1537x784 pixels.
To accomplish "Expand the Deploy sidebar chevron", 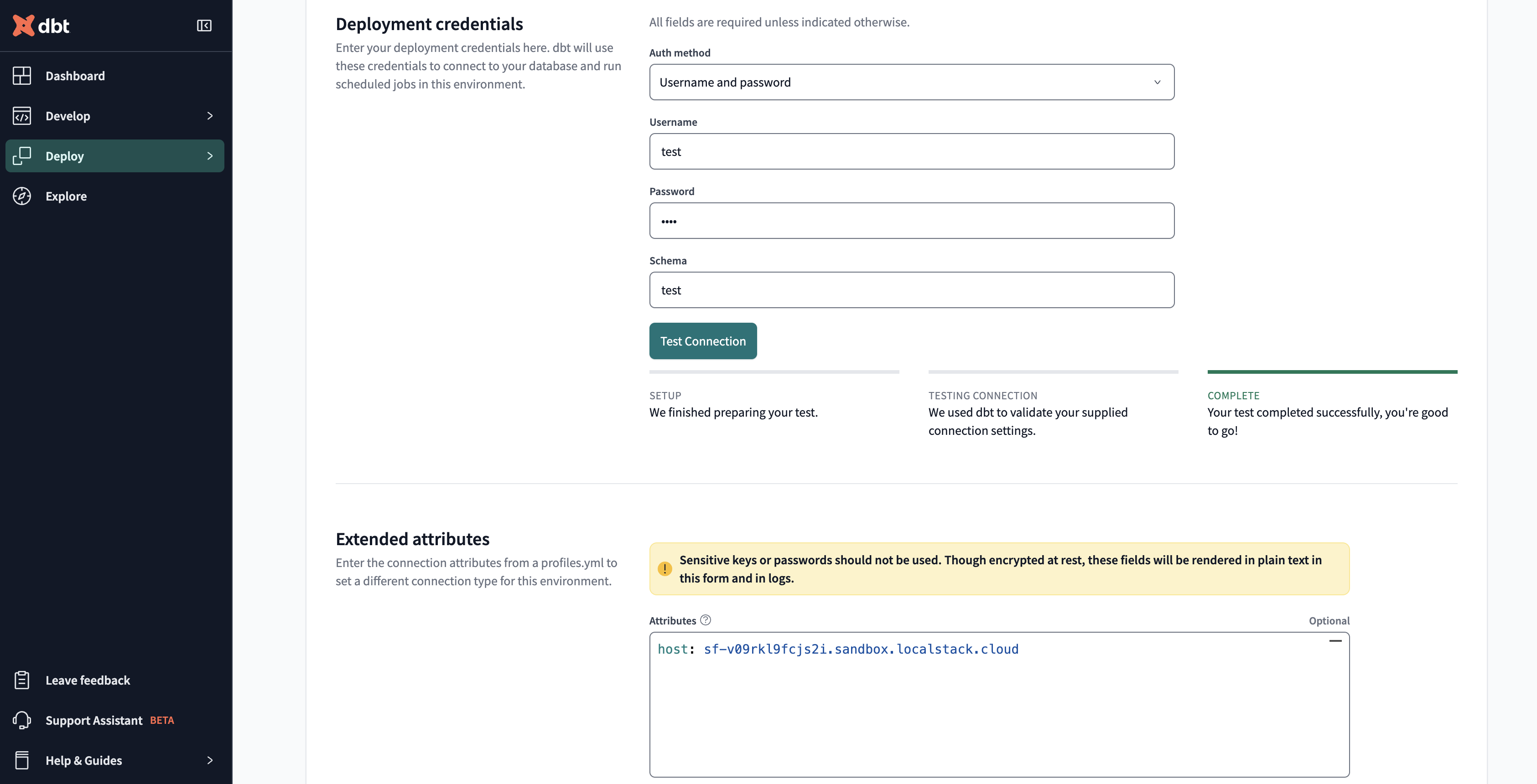I will 209,155.
